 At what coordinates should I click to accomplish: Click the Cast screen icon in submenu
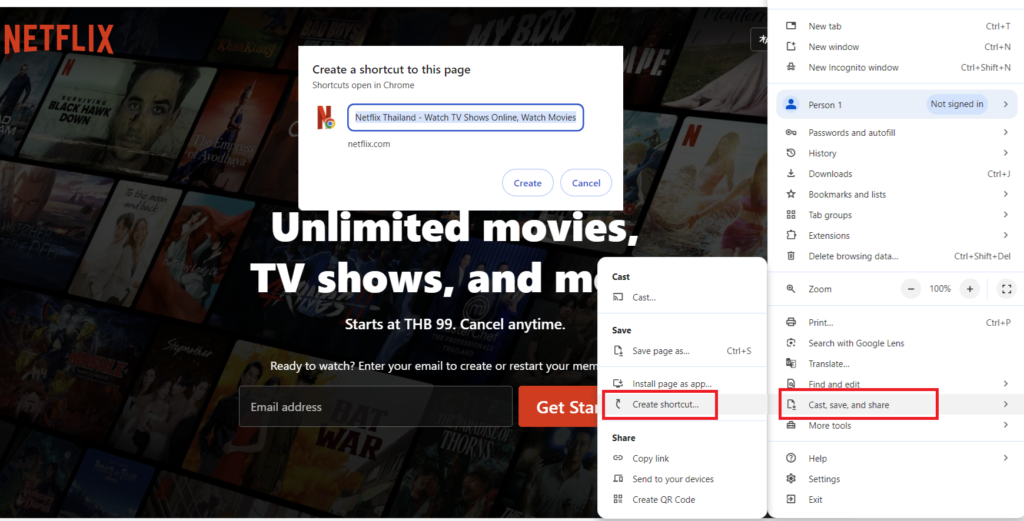(x=618, y=297)
